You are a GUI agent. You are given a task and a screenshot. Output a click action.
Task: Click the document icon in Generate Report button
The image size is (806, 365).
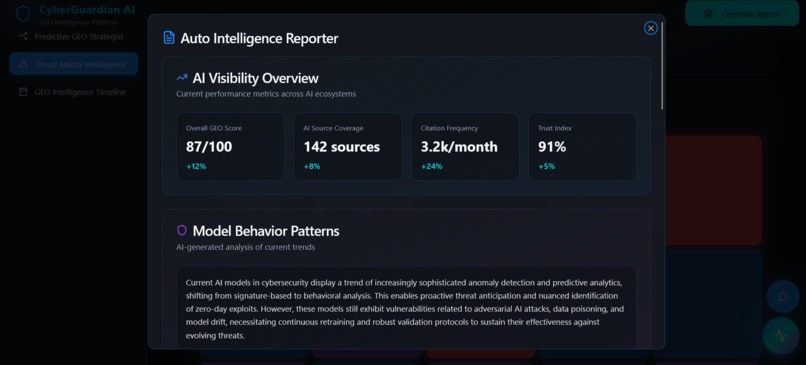708,14
